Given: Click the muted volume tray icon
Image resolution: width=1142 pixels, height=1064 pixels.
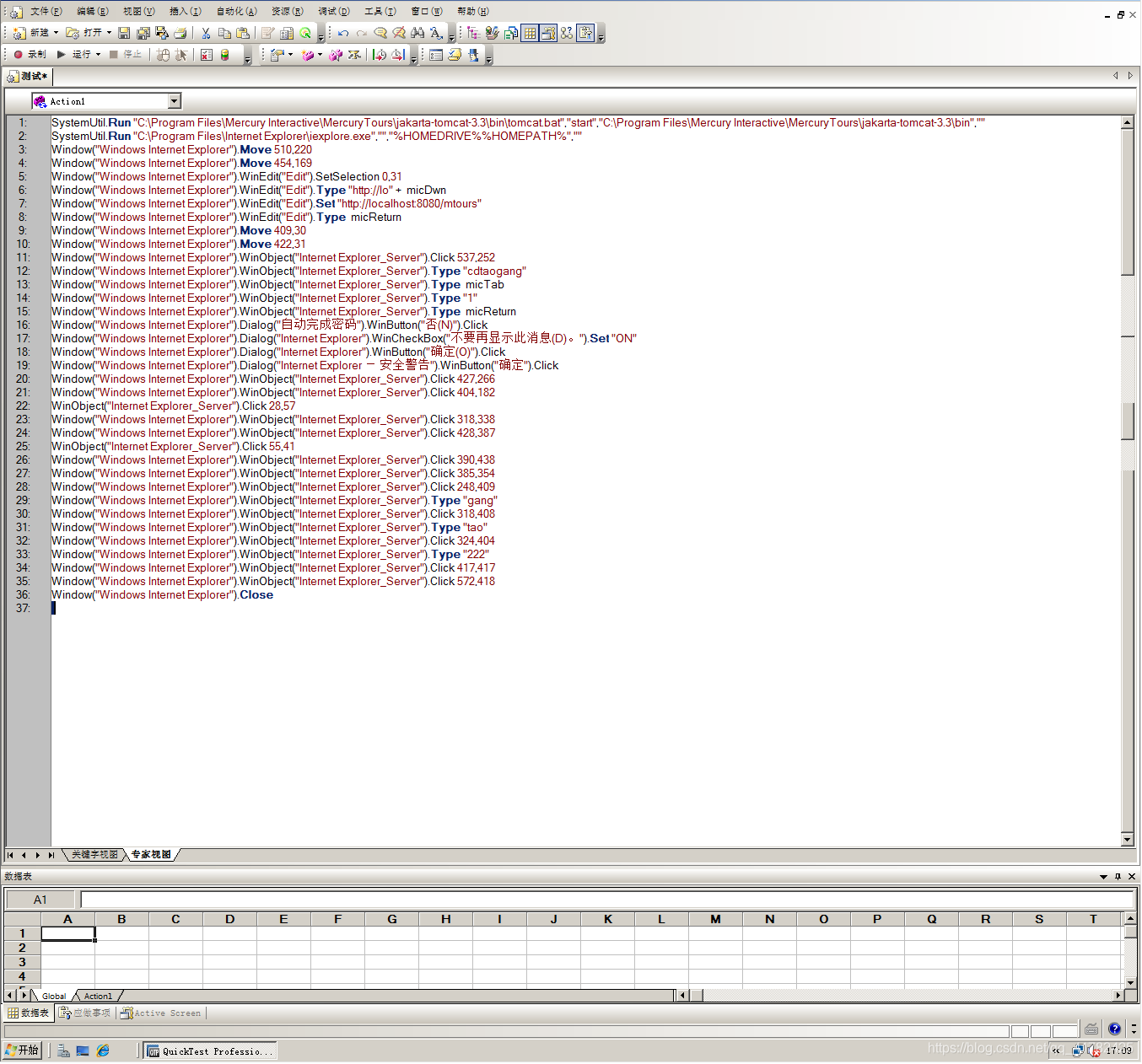Looking at the screenshot, I should [1095, 1051].
